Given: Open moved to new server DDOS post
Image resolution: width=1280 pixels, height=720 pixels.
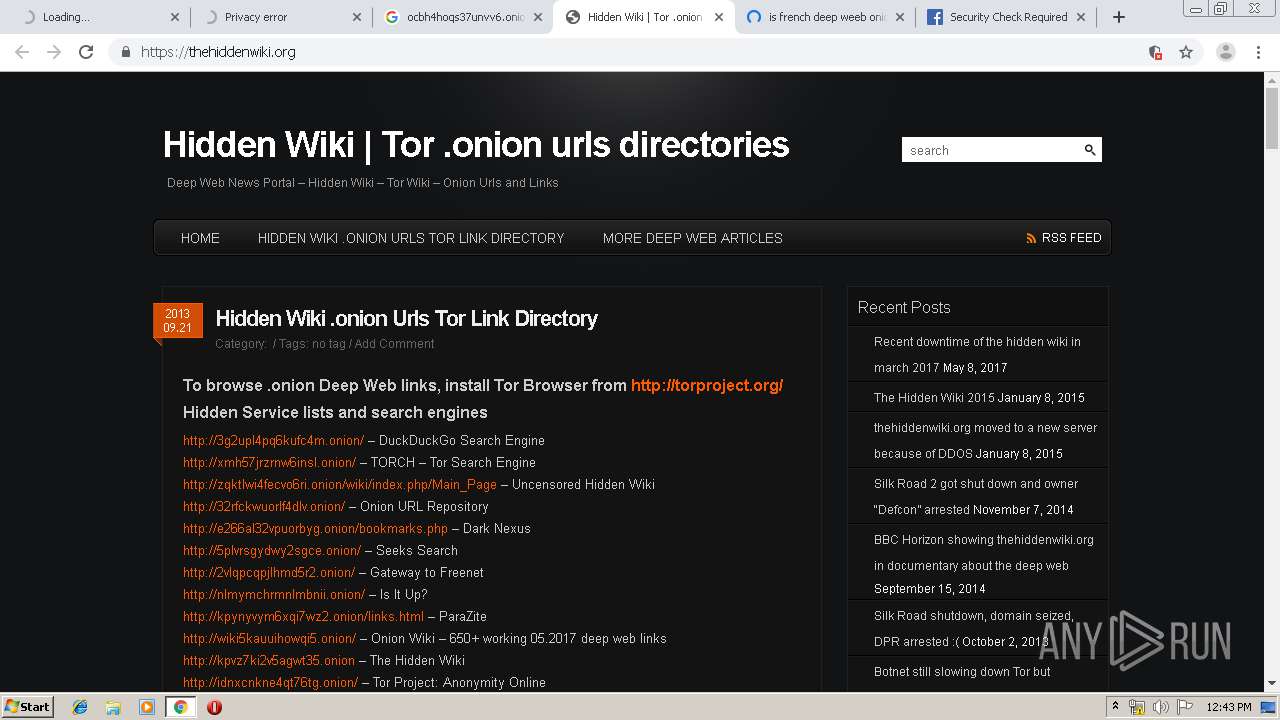Looking at the screenshot, I should 985,440.
